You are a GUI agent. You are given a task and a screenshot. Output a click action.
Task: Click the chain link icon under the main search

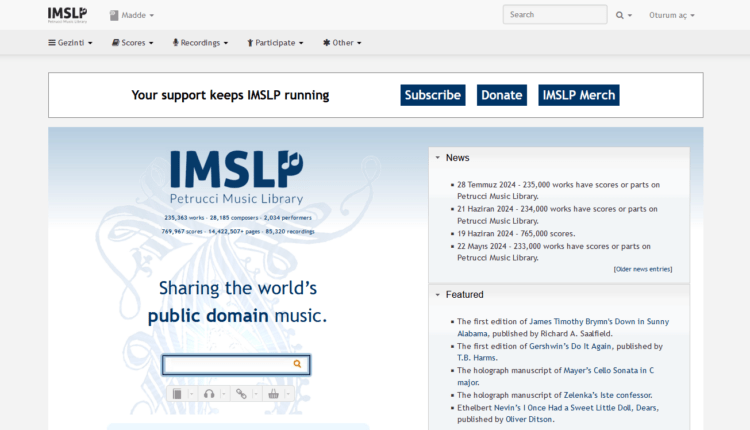click(x=241, y=394)
